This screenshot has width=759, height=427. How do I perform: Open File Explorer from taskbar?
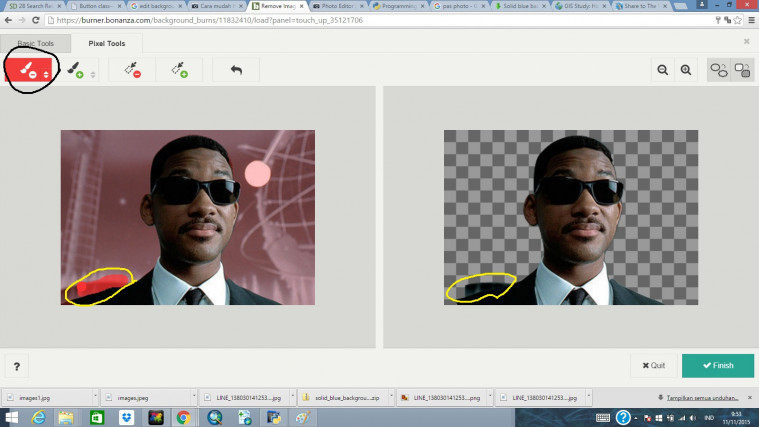[66, 417]
